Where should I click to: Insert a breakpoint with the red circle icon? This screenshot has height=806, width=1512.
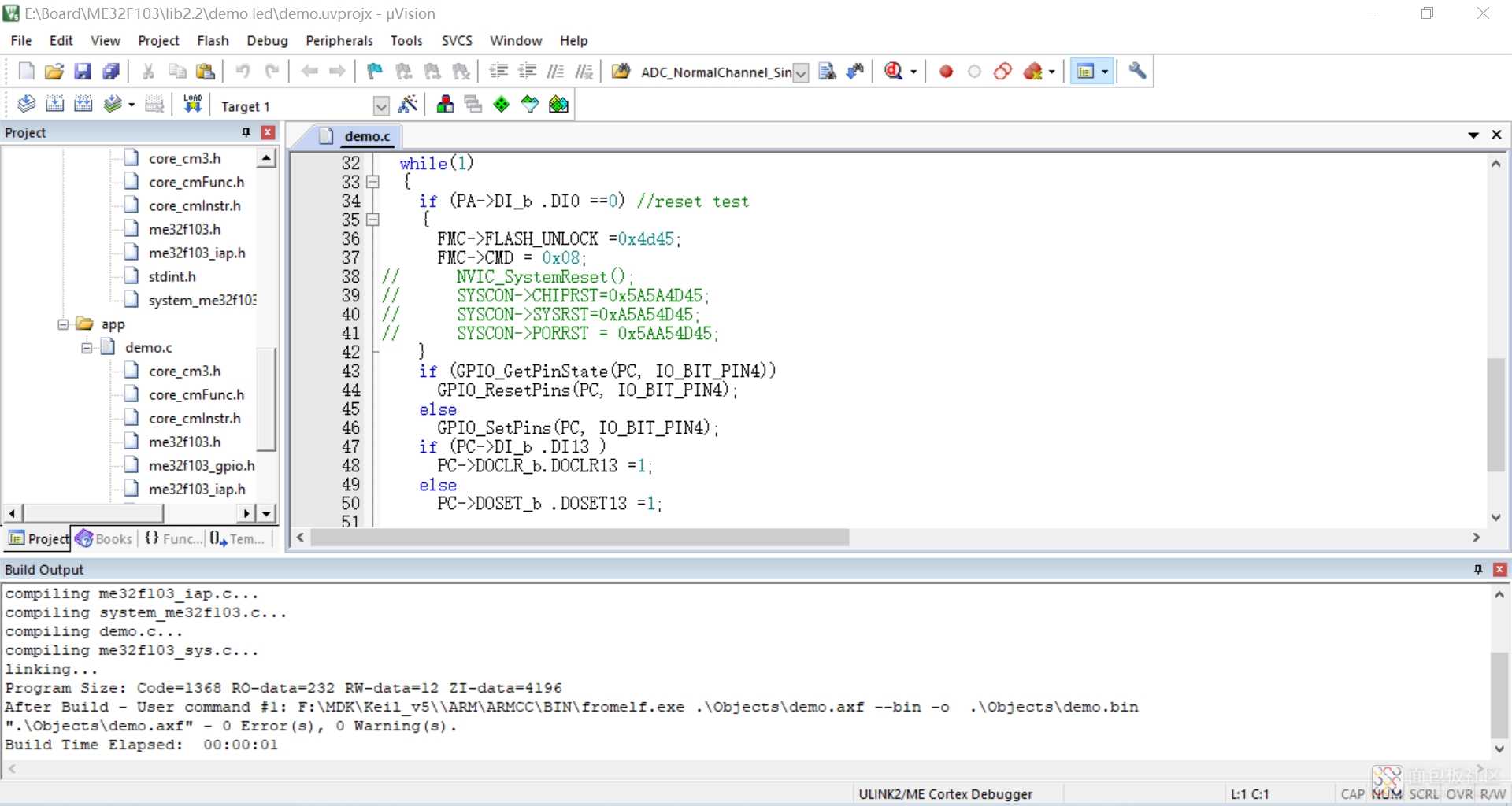pos(946,72)
